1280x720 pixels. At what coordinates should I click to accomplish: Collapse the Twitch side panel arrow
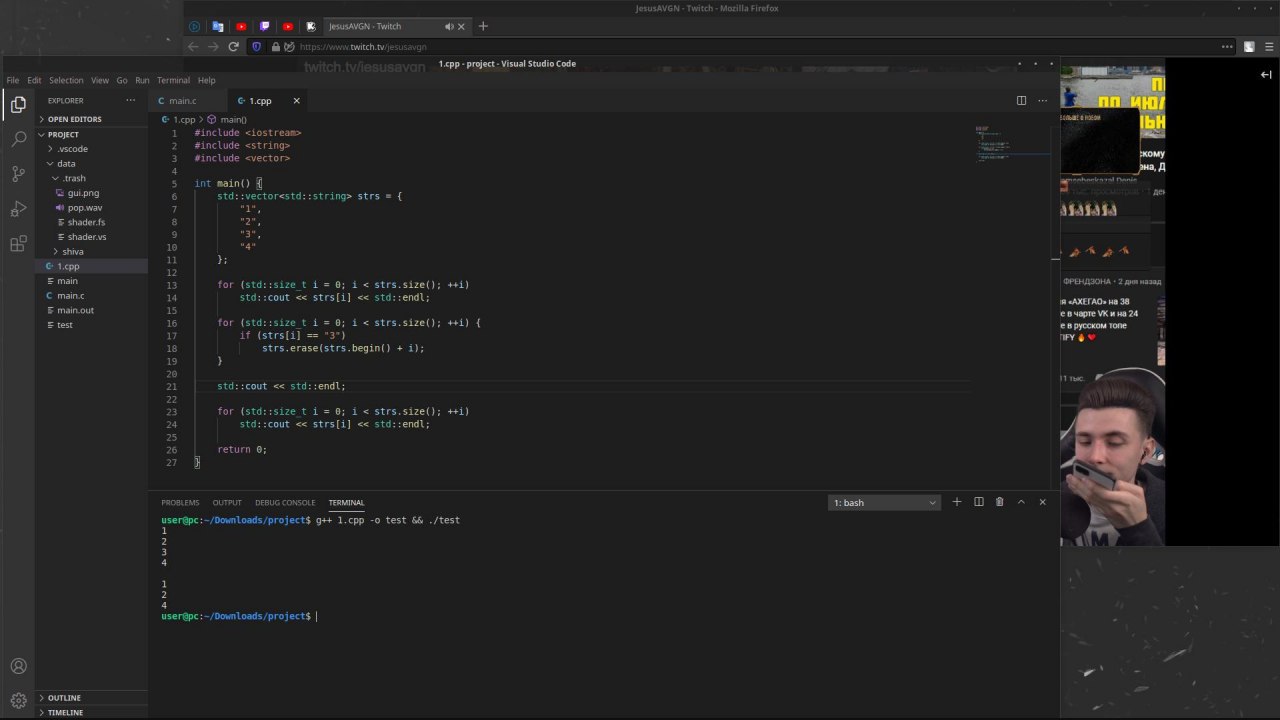pos(1266,74)
